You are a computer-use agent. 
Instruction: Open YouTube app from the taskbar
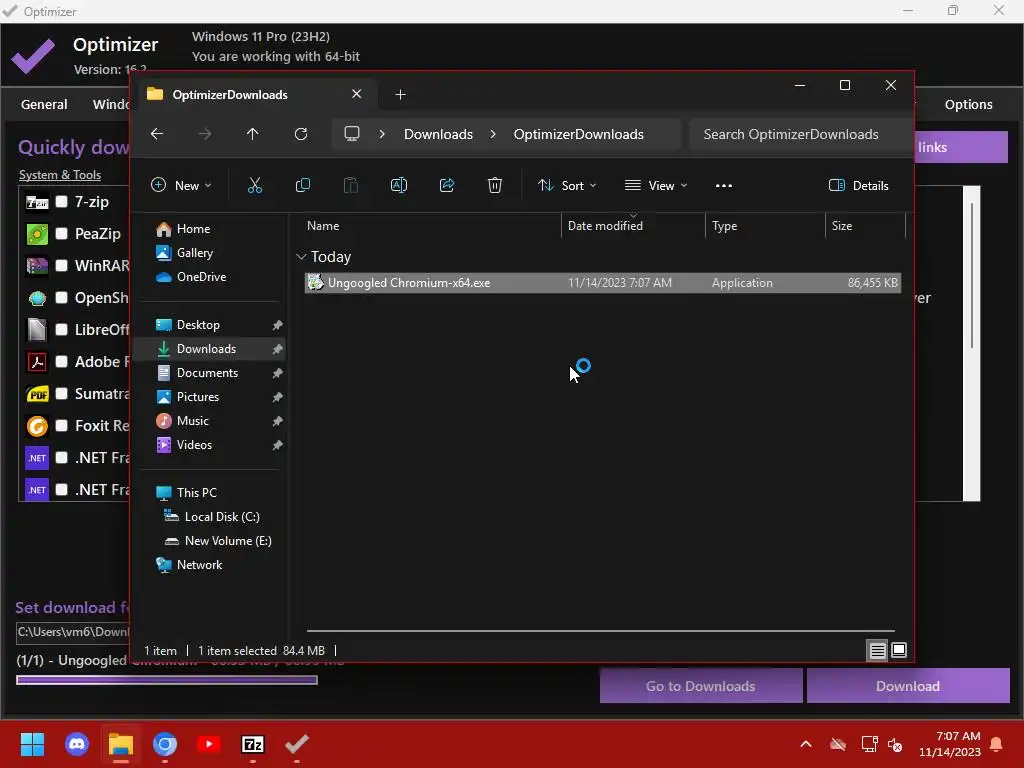click(209, 744)
